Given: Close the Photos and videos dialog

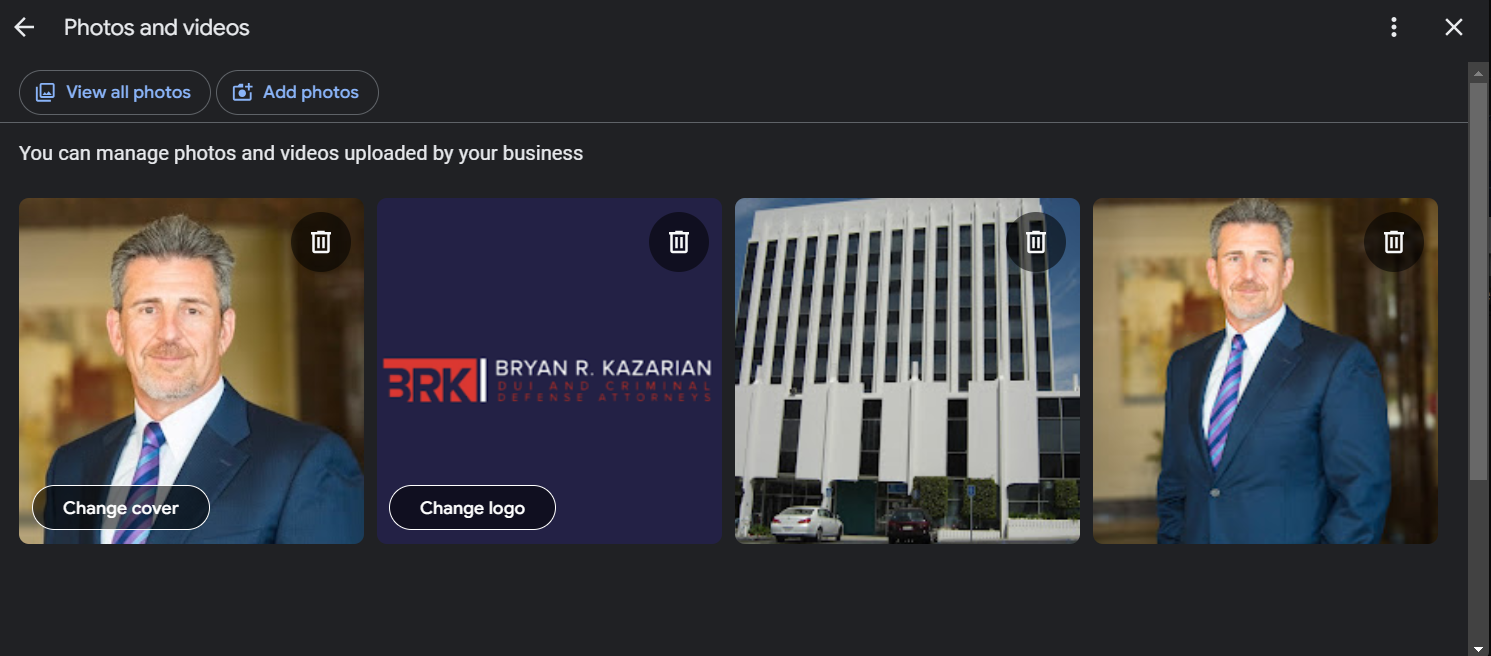Looking at the screenshot, I should pos(1454,28).
